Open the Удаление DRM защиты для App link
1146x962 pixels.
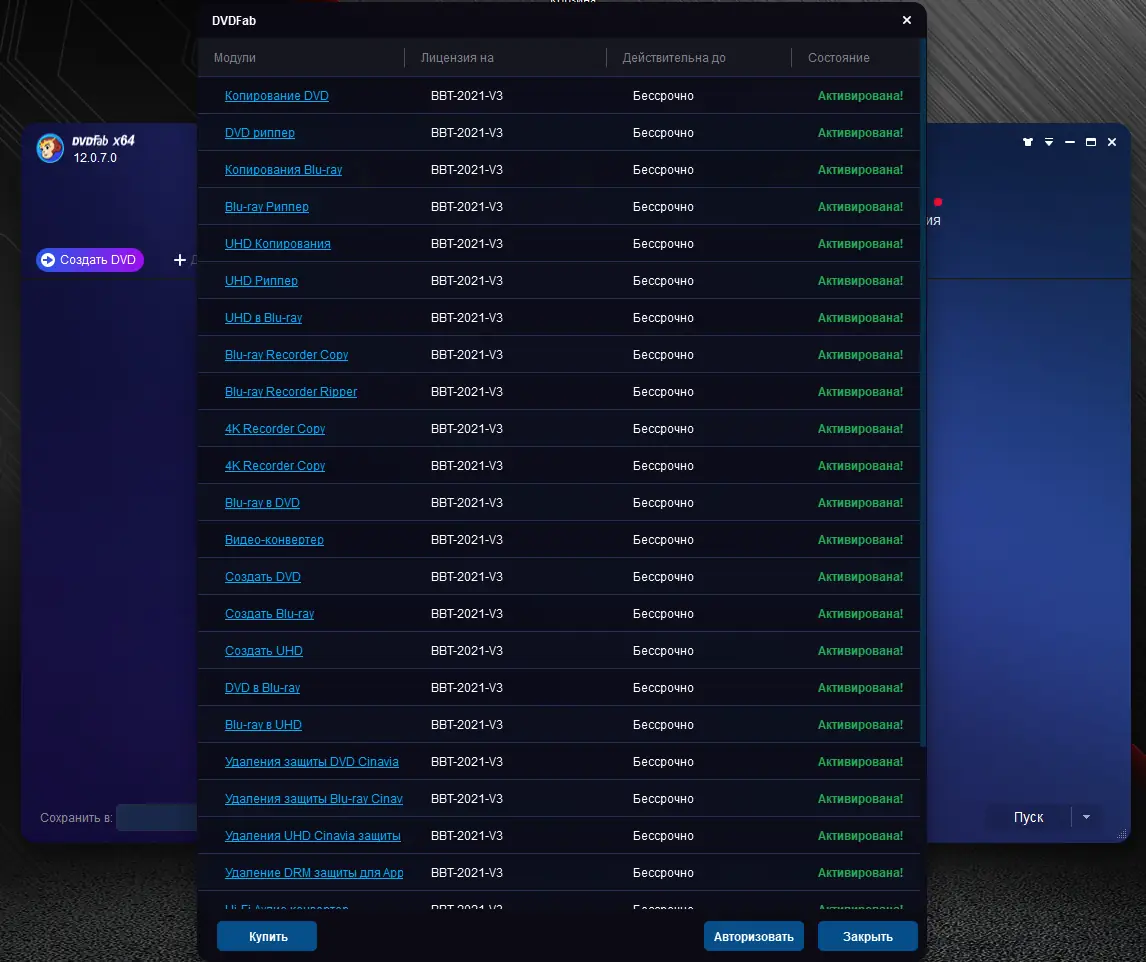coord(314,873)
